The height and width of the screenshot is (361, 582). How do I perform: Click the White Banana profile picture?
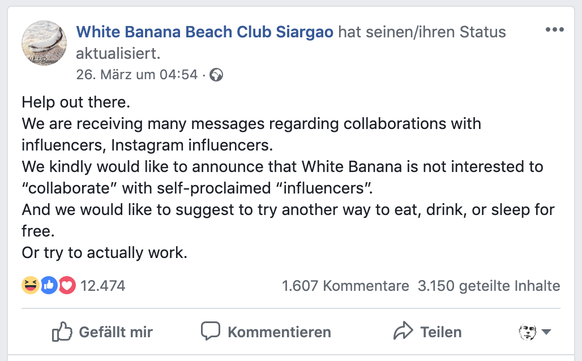click(44, 43)
